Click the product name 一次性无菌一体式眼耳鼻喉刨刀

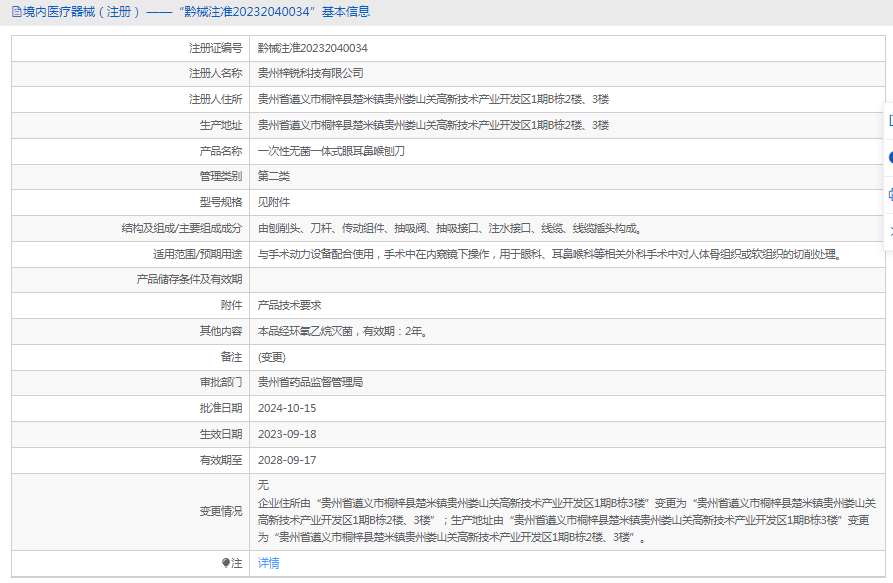coord(331,151)
